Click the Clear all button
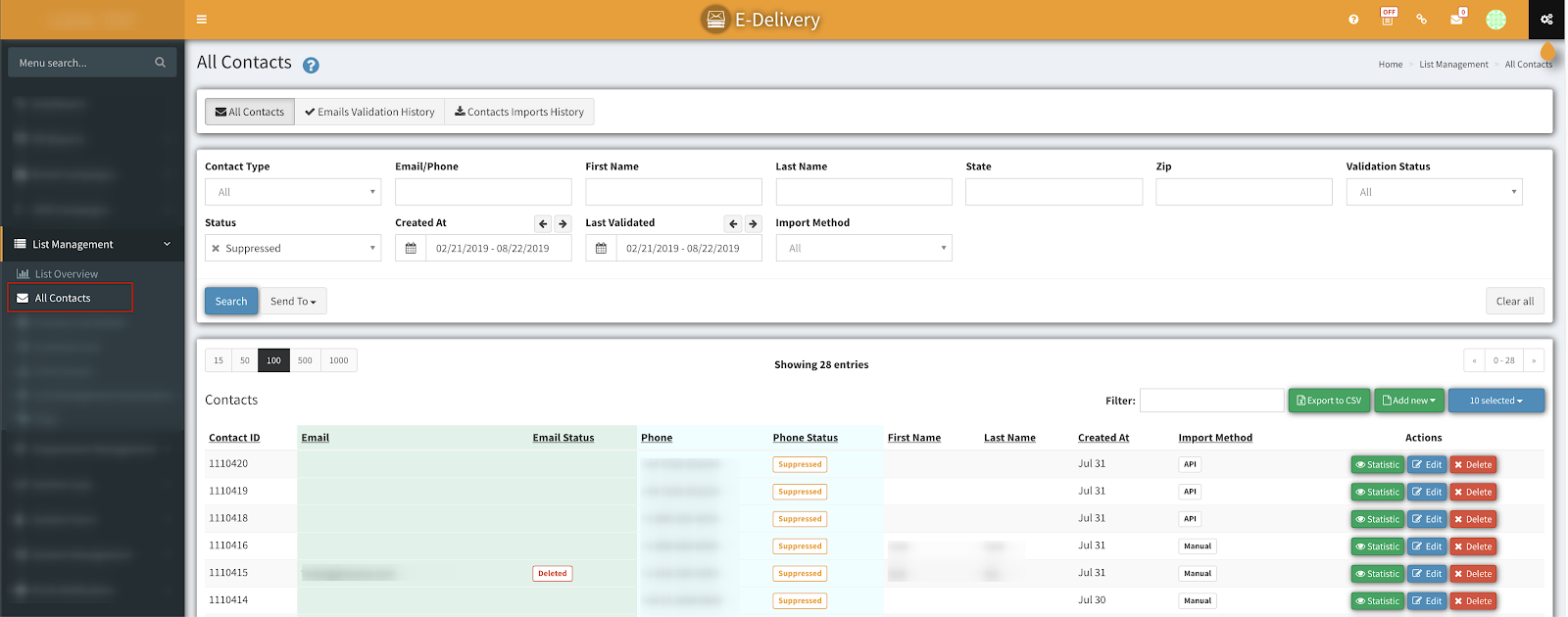Viewport: 1568px width, 617px height. (1515, 301)
